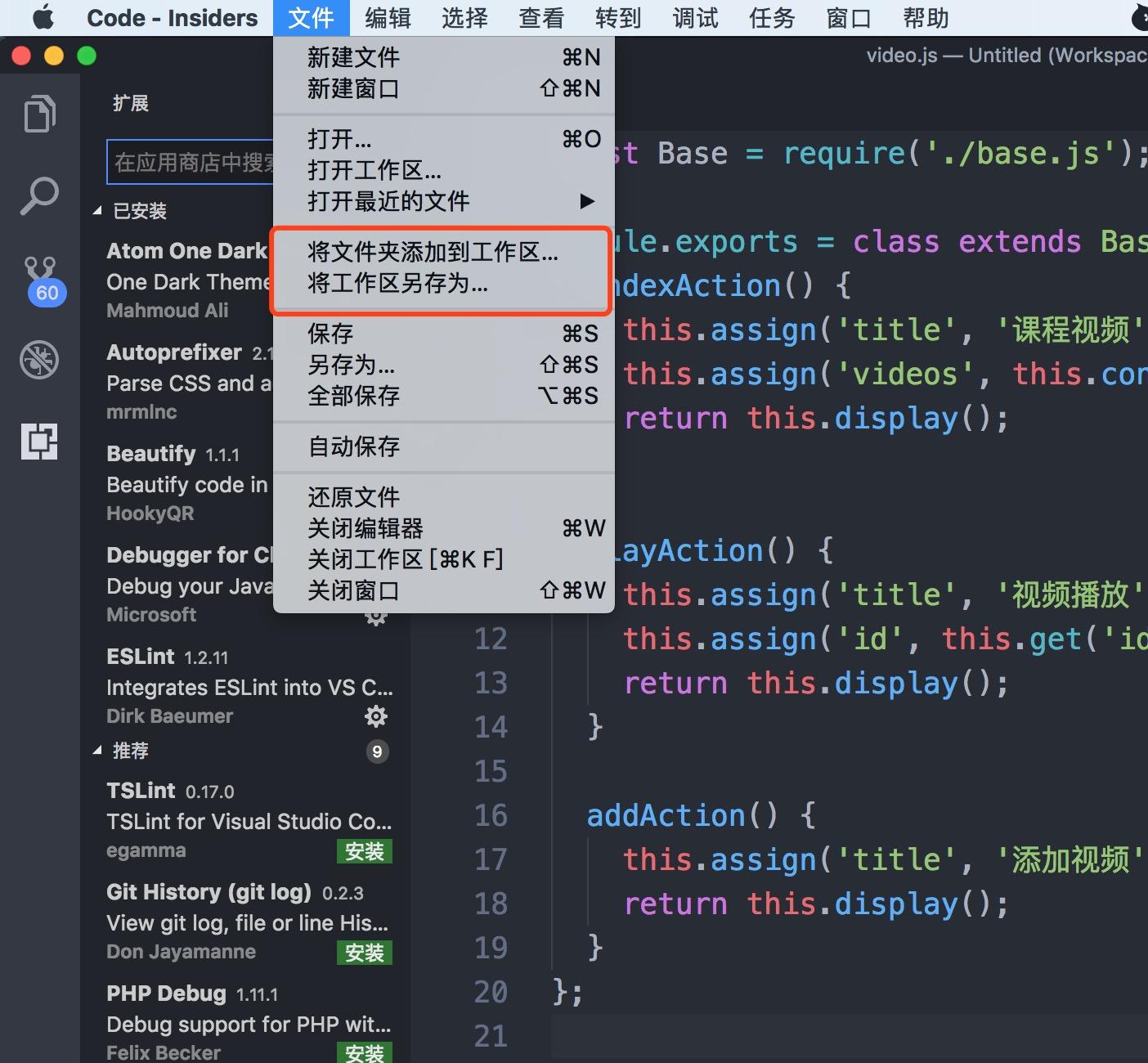The height and width of the screenshot is (1063, 1148).
Task: Choose 将文件夹添加到工作区… entry
Action: [x=444, y=252]
